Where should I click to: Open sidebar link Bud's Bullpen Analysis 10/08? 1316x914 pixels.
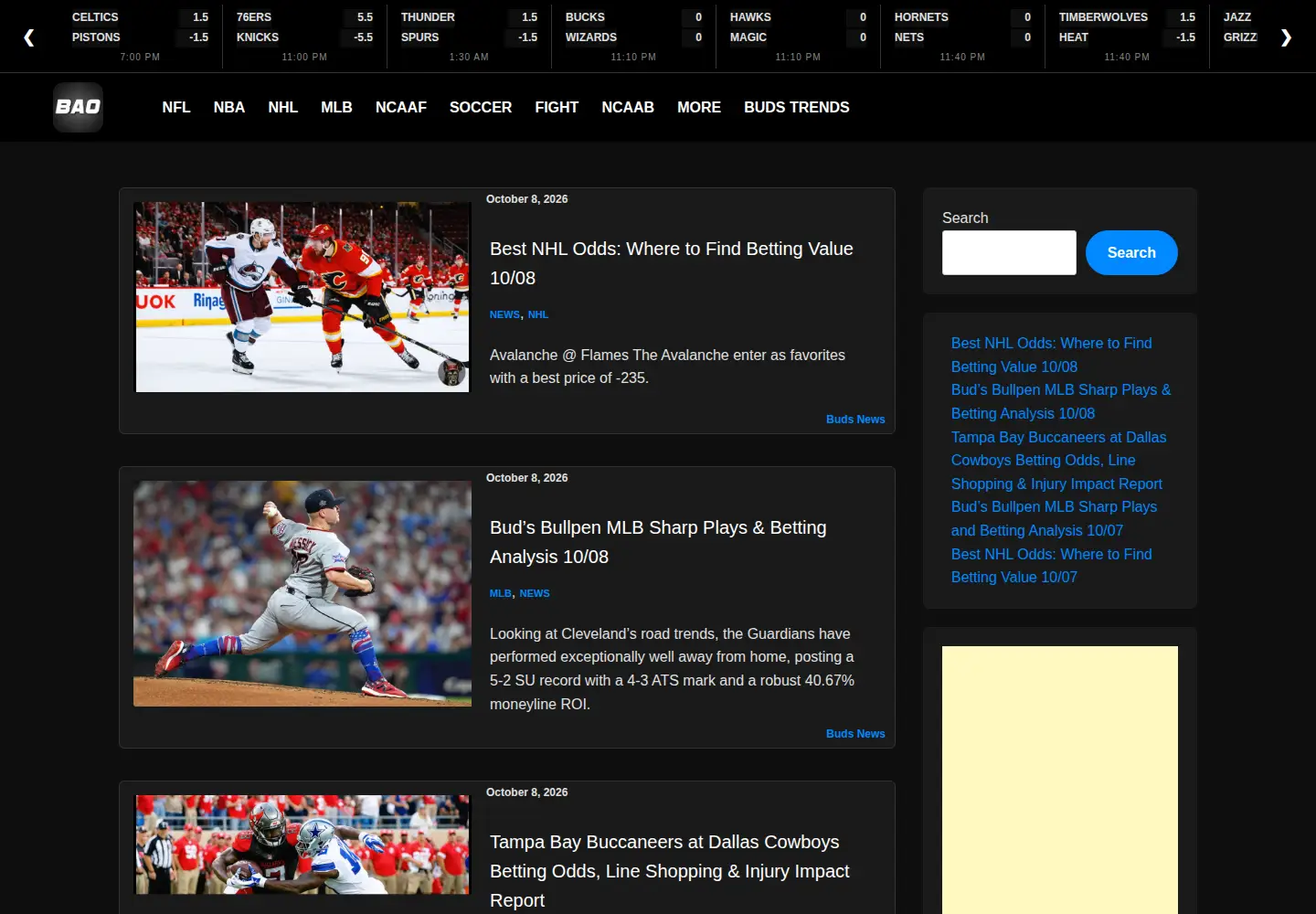click(x=1061, y=401)
